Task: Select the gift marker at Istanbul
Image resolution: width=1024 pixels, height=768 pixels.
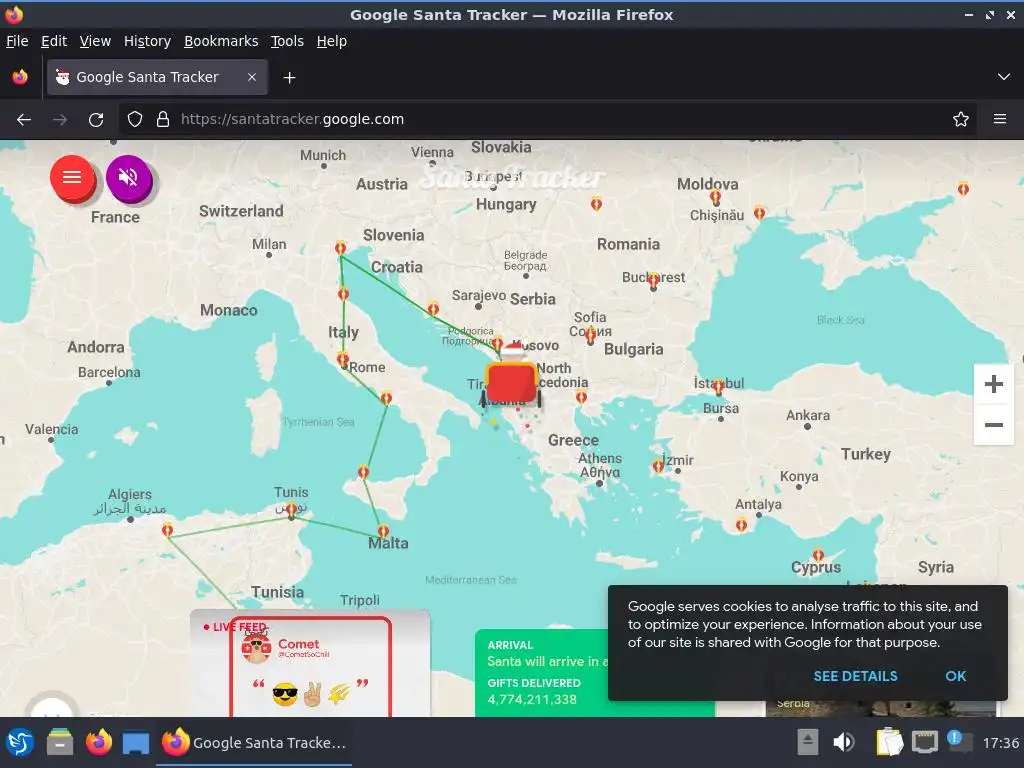Action: click(719, 387)
